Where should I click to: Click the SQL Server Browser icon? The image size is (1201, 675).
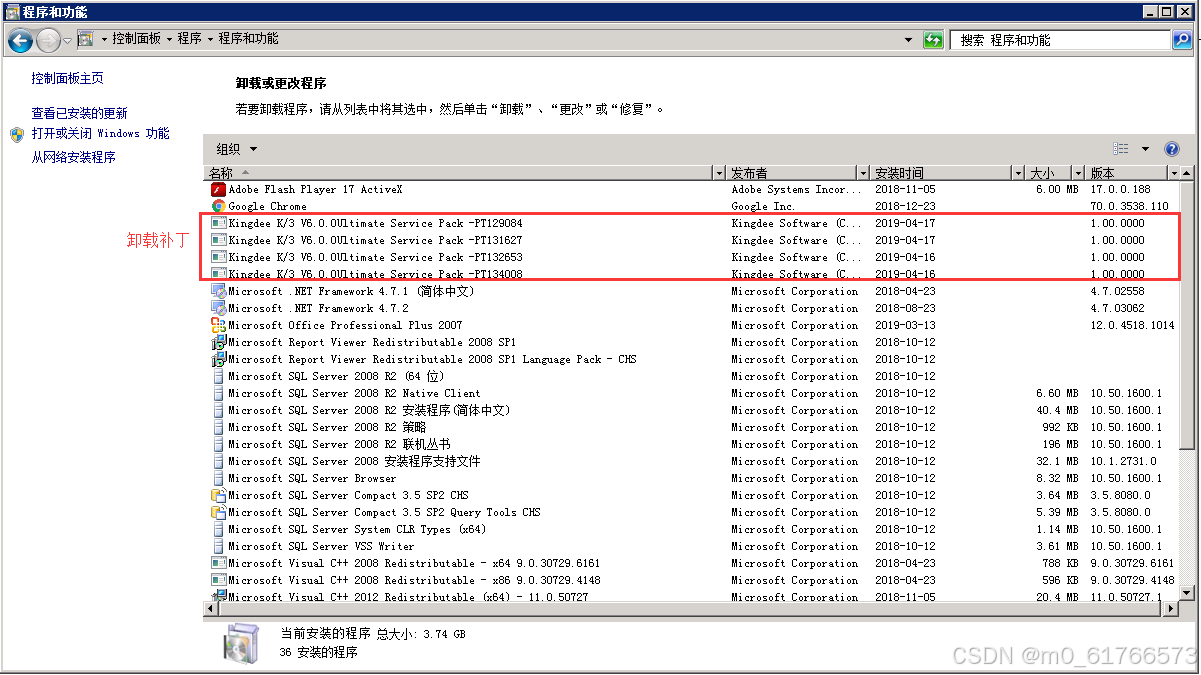click(218, 478)
